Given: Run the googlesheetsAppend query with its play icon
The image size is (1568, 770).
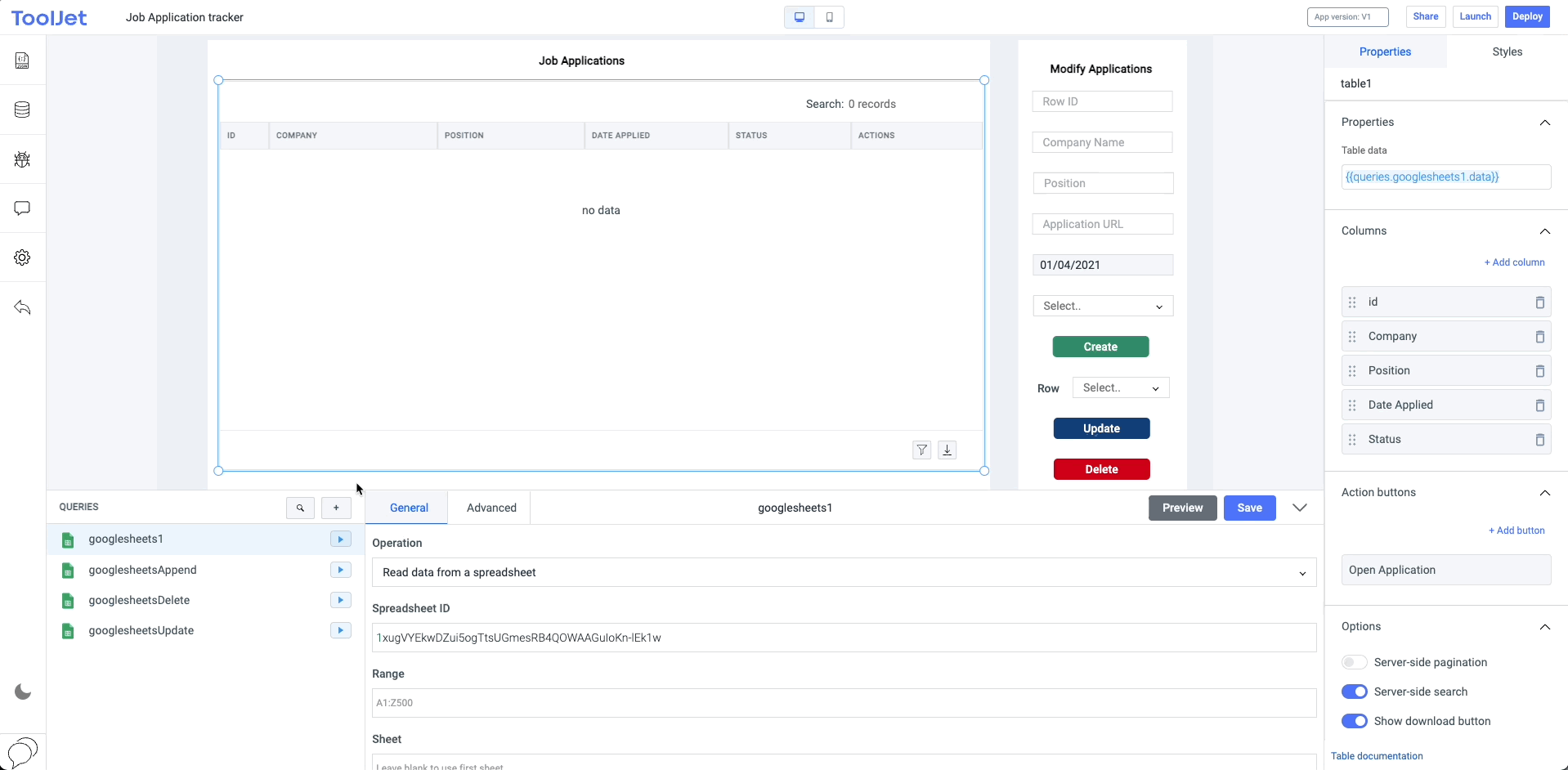Looking at the screenshot, I should point(340,570).
